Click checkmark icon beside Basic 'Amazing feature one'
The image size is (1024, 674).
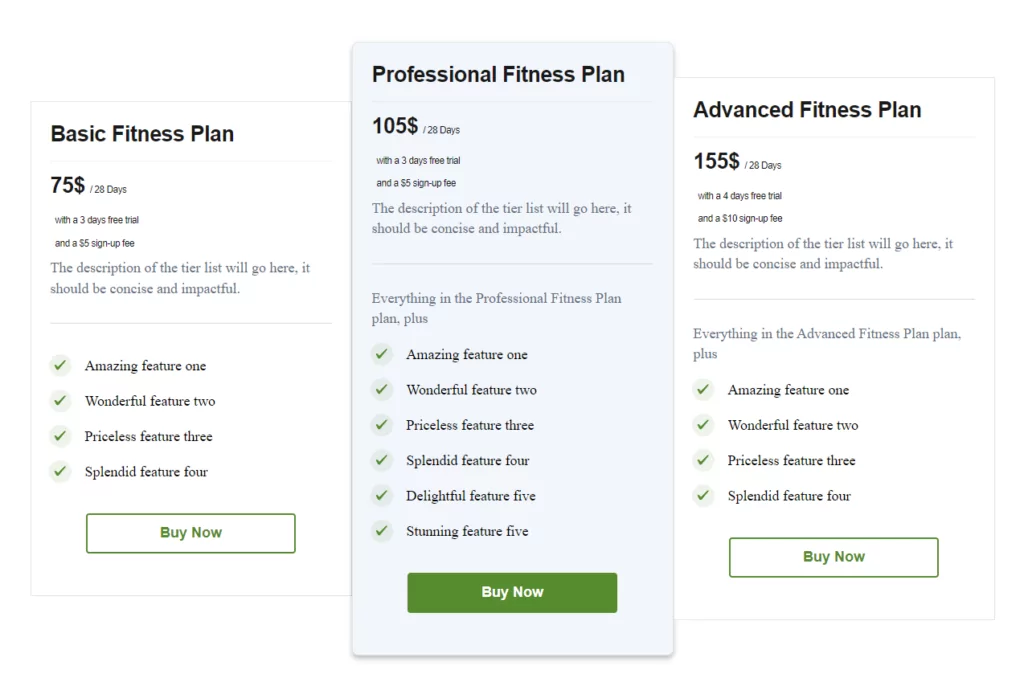(x=61, y=366)
